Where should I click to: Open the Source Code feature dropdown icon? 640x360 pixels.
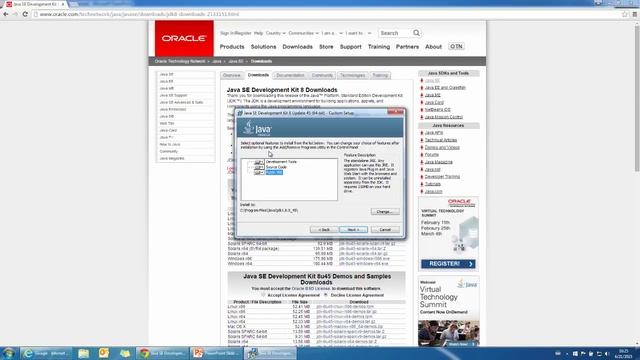(259, 167)
